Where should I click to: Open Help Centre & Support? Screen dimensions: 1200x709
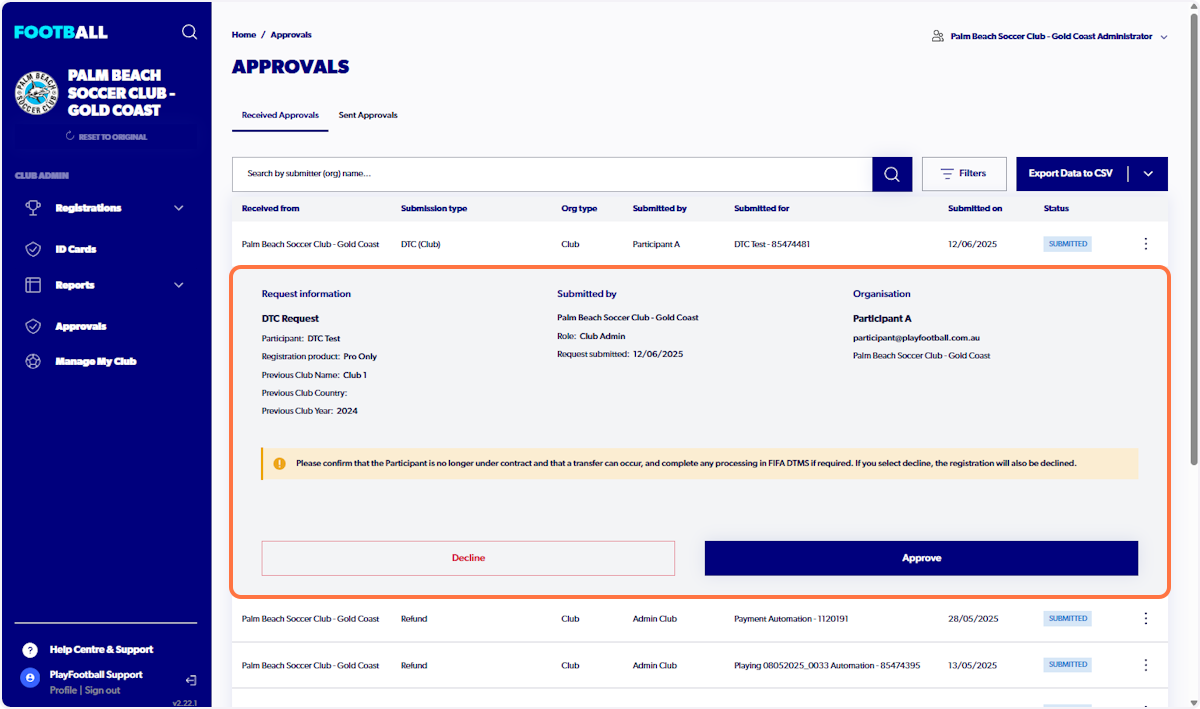101,650
